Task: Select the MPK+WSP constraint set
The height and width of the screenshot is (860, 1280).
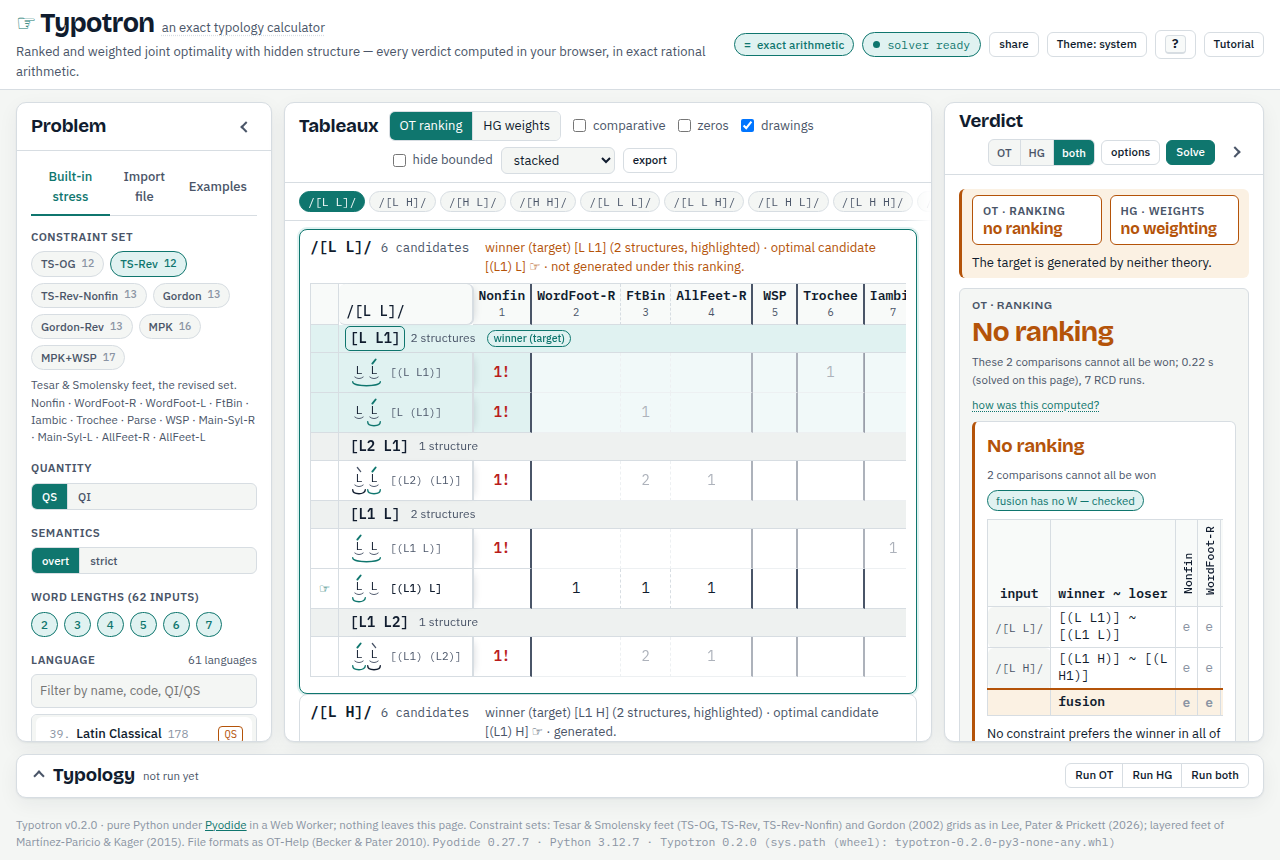Action: tap(78, 357)
